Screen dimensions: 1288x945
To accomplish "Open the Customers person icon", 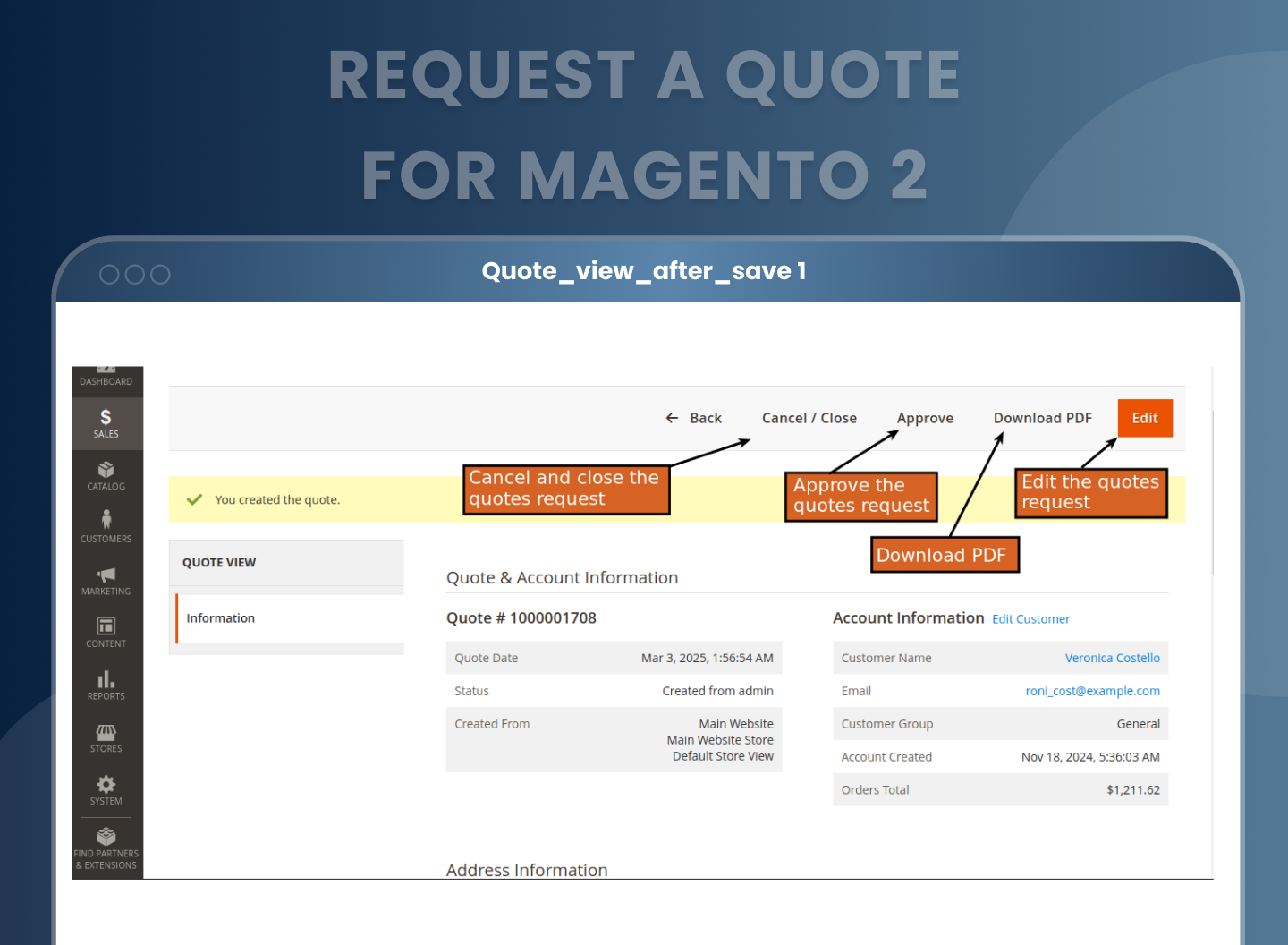I will (106, 520).
